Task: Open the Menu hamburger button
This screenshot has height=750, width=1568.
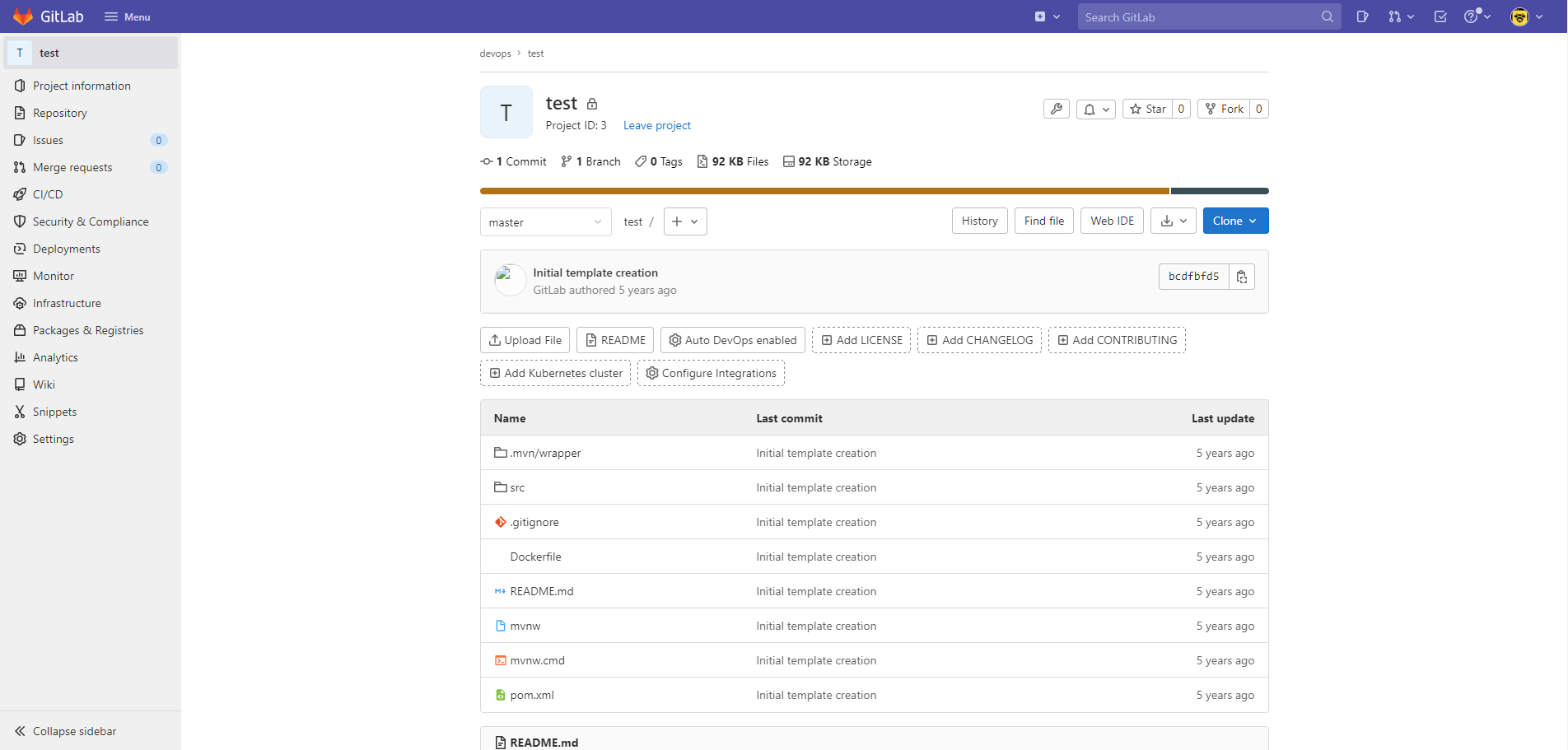Action: tap(127, 16)
